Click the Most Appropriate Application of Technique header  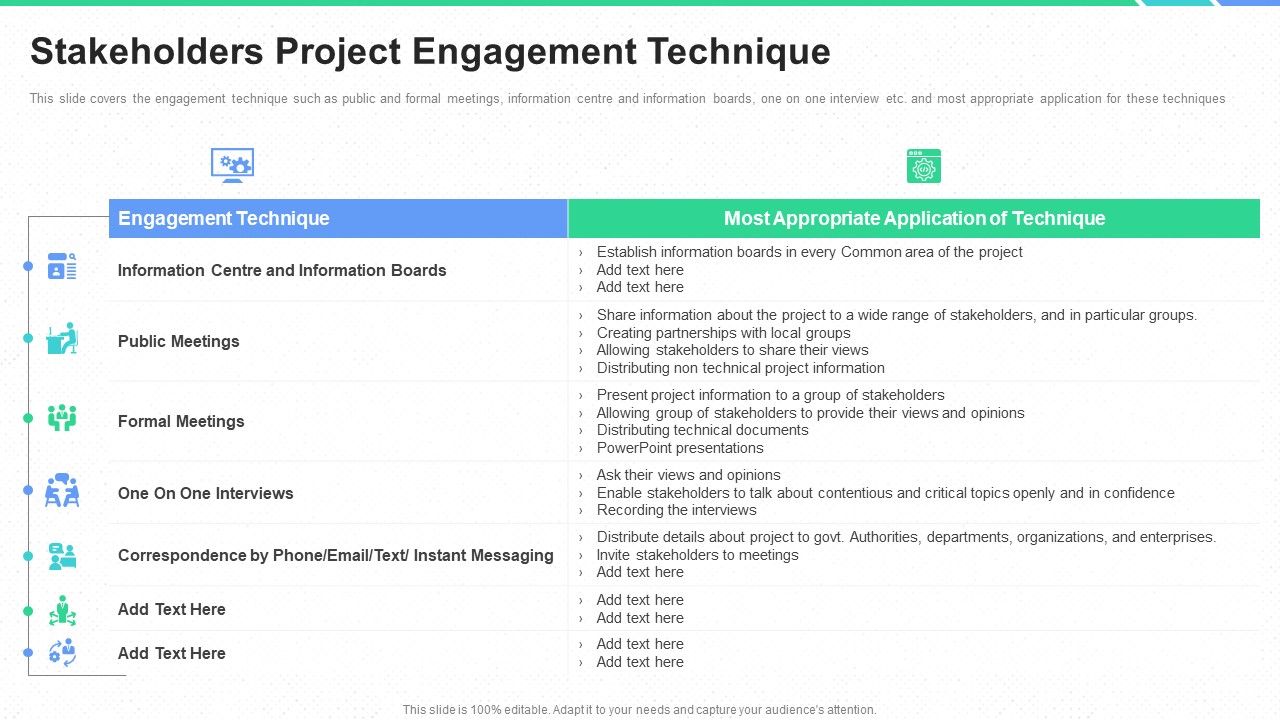914,218
